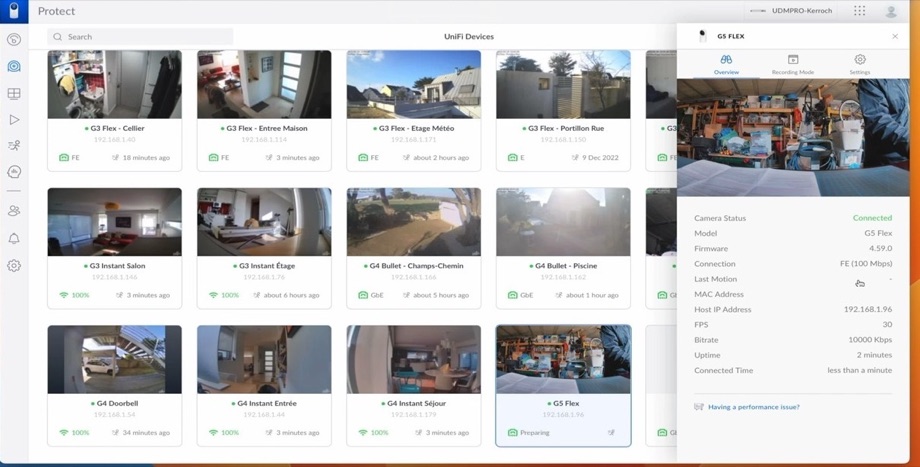Open the Detections running-person icon in the sidebar
The image size is (920, 467).
click(14, 145)
